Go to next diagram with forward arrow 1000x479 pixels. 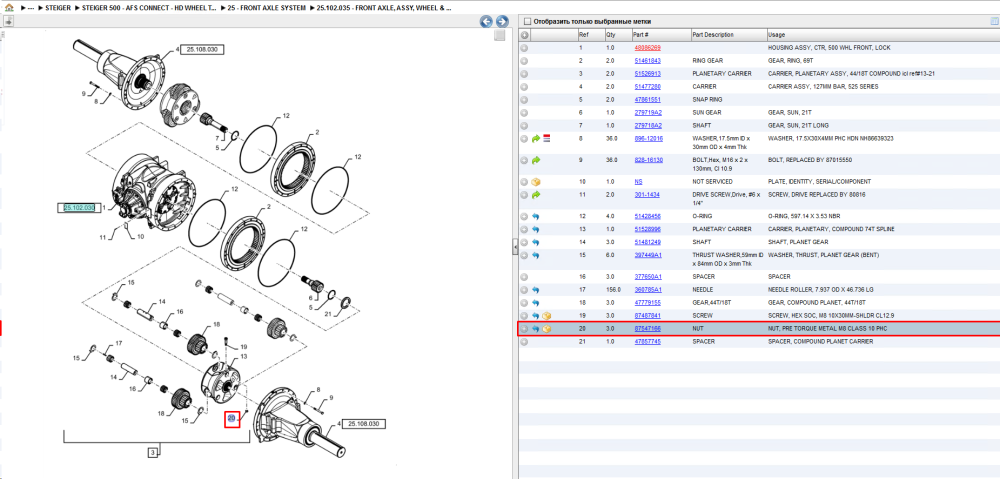[x=502, y=21]
